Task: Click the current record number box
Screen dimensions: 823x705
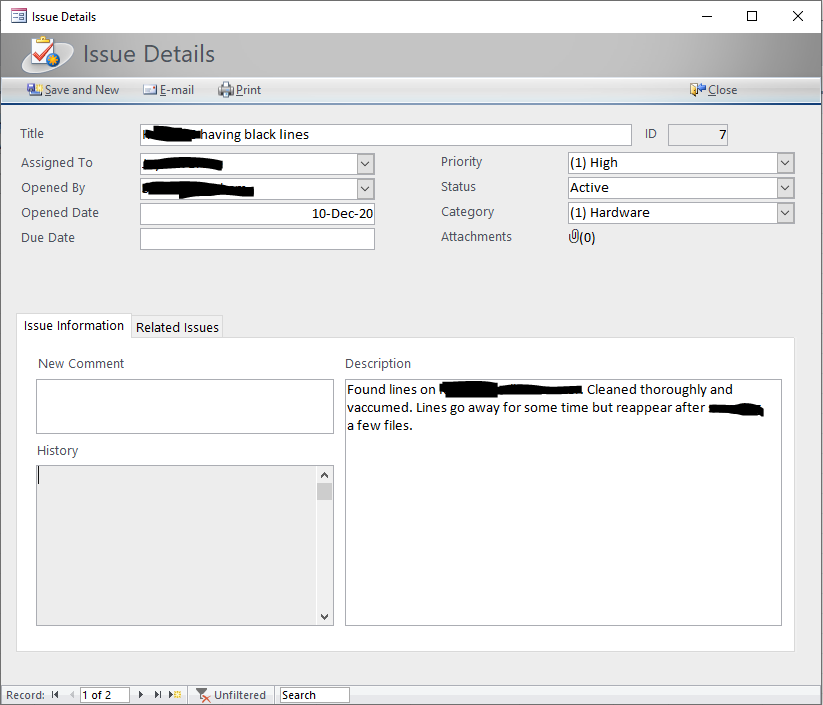Action: point(104,695)
